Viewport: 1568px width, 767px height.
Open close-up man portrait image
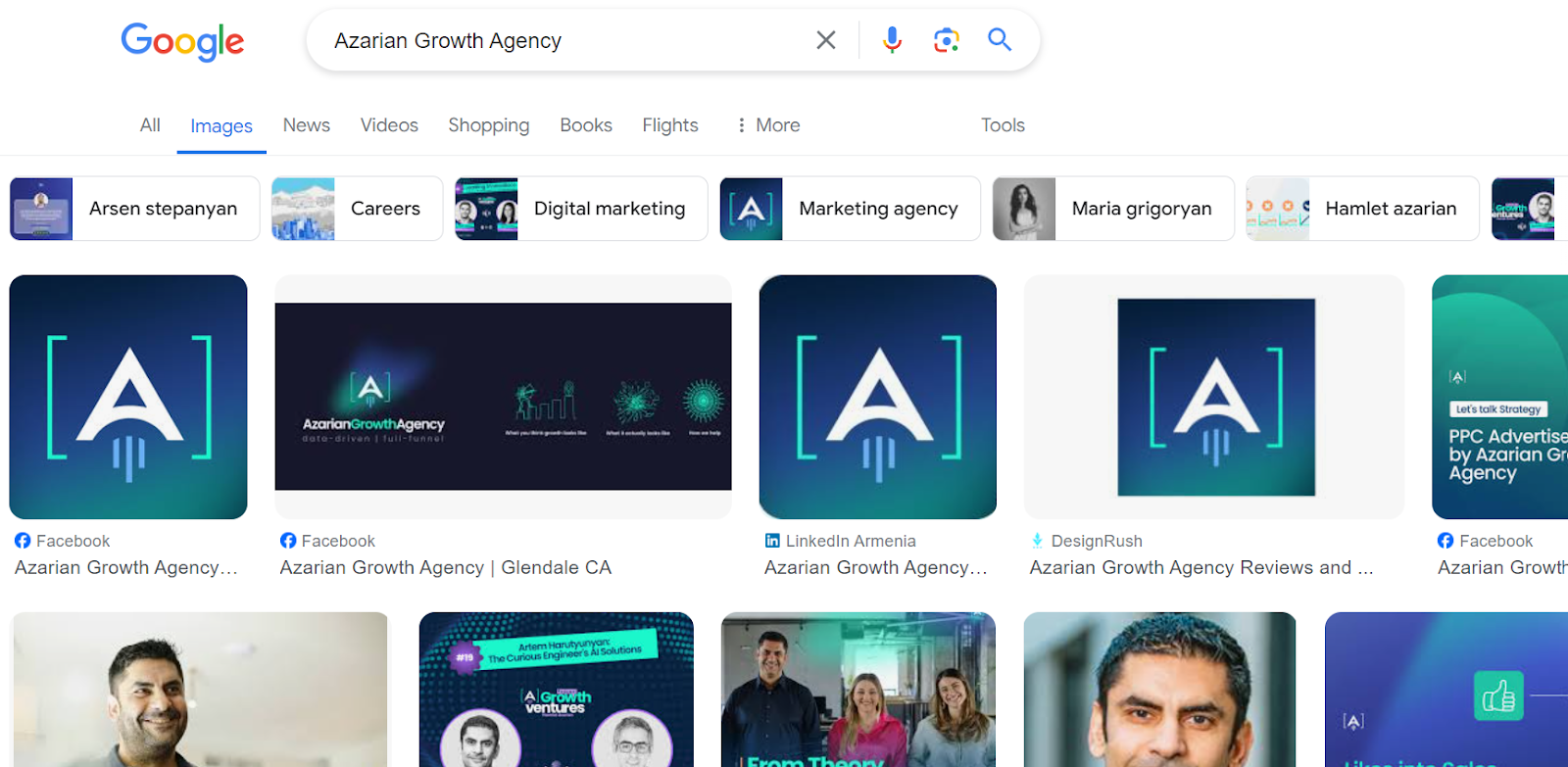pos(1159,690)
